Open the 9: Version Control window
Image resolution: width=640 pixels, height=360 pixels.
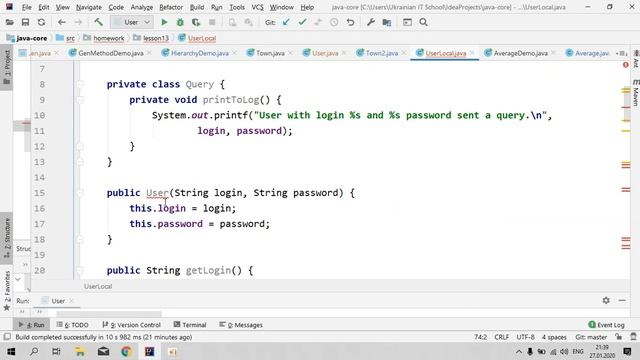tap(131, 325)
